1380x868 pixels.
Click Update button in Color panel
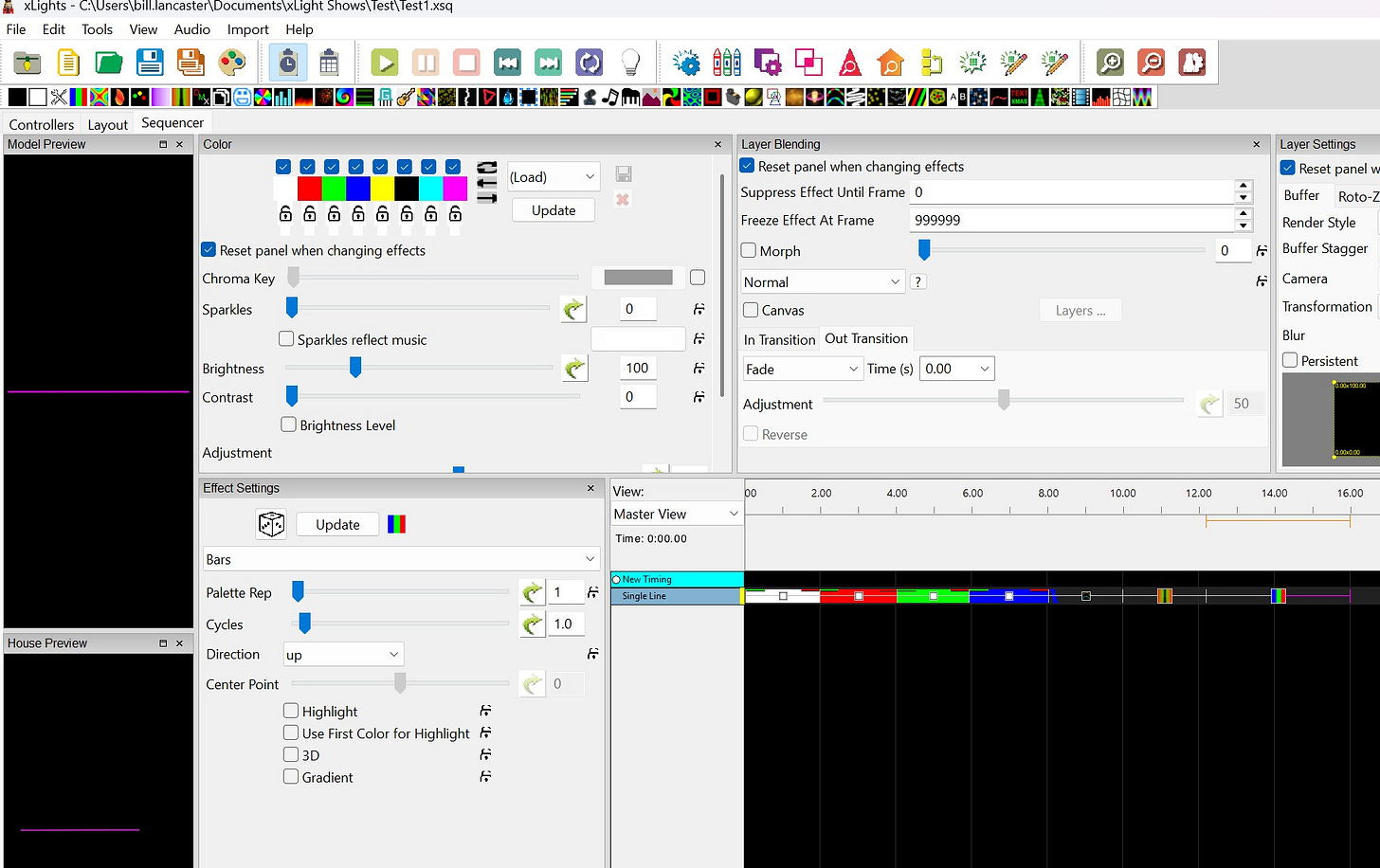point(554,210)
